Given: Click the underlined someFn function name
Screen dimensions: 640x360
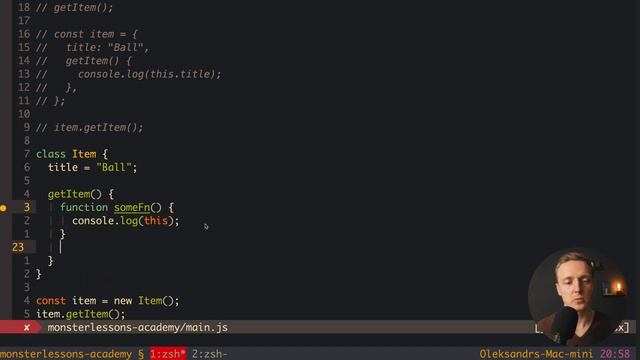Looking at the screenshot, I should tap(132, 207).
